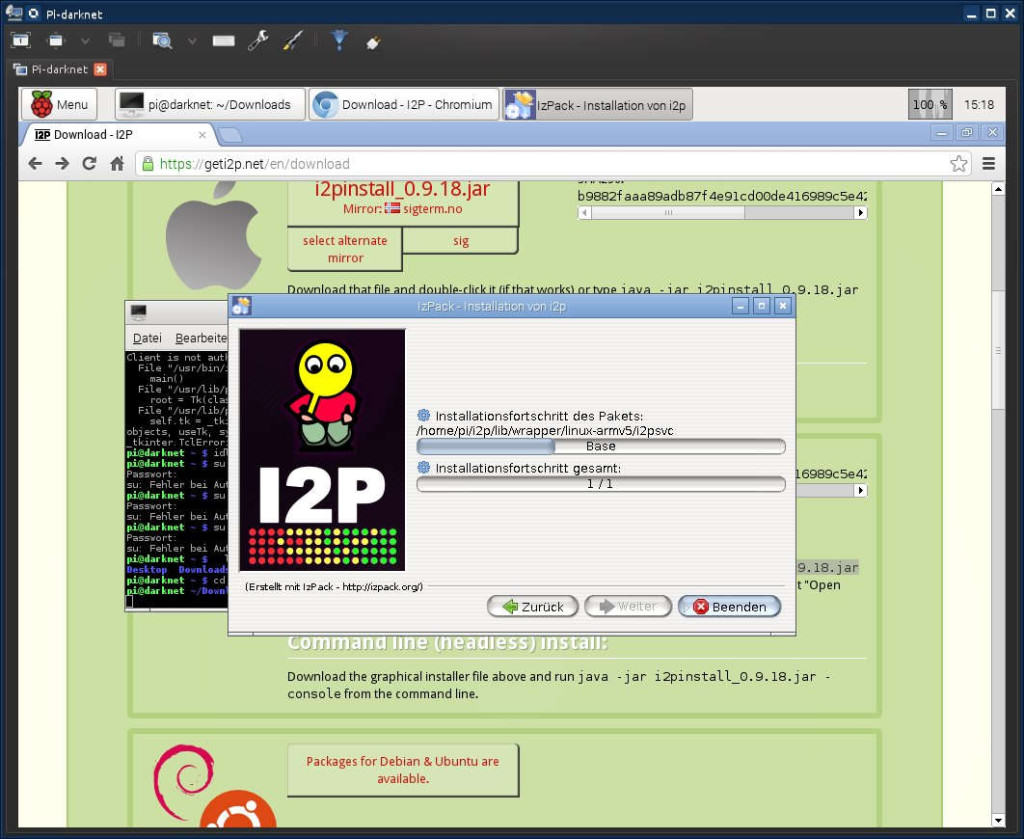Screen dimensions: 1024x839
Task: Click the Chromium vertical scrollbar thumb
Action: click(998, 350)
